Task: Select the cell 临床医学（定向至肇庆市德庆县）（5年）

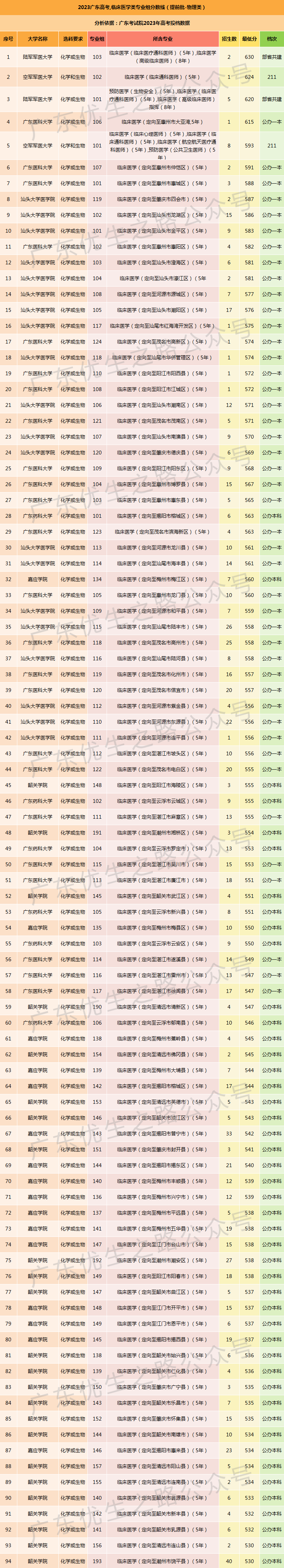Action: pyautogui.click(x=162, y=452)
